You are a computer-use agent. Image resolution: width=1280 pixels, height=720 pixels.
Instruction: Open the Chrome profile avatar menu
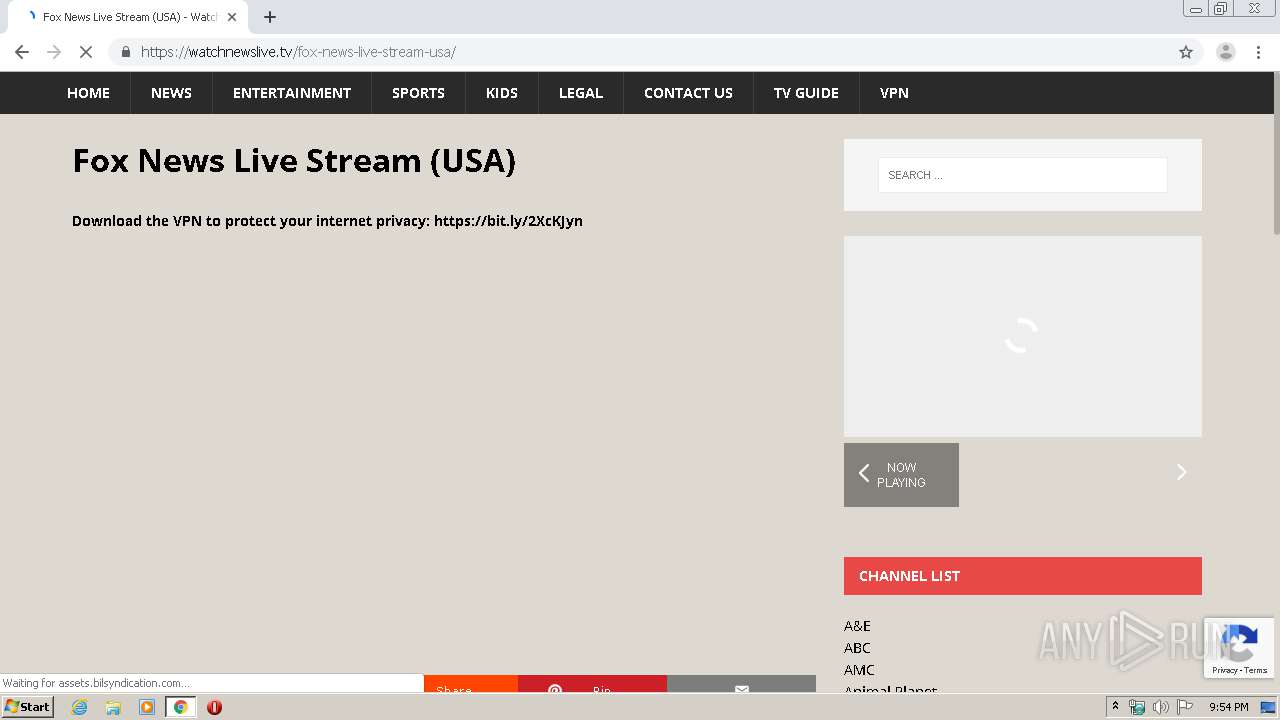click(x=1225, y=52)
